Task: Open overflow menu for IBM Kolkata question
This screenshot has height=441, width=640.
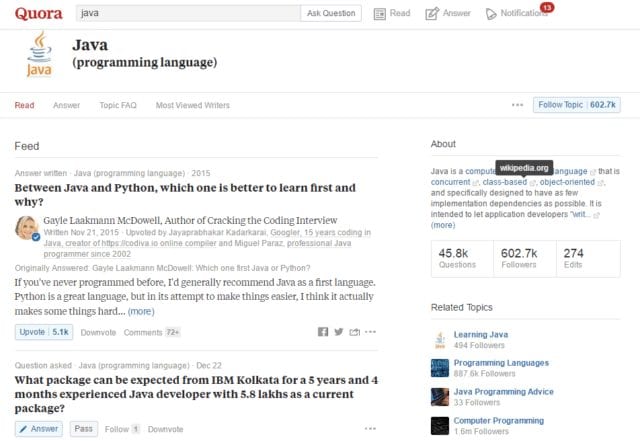Action: [x=370, y=429]
